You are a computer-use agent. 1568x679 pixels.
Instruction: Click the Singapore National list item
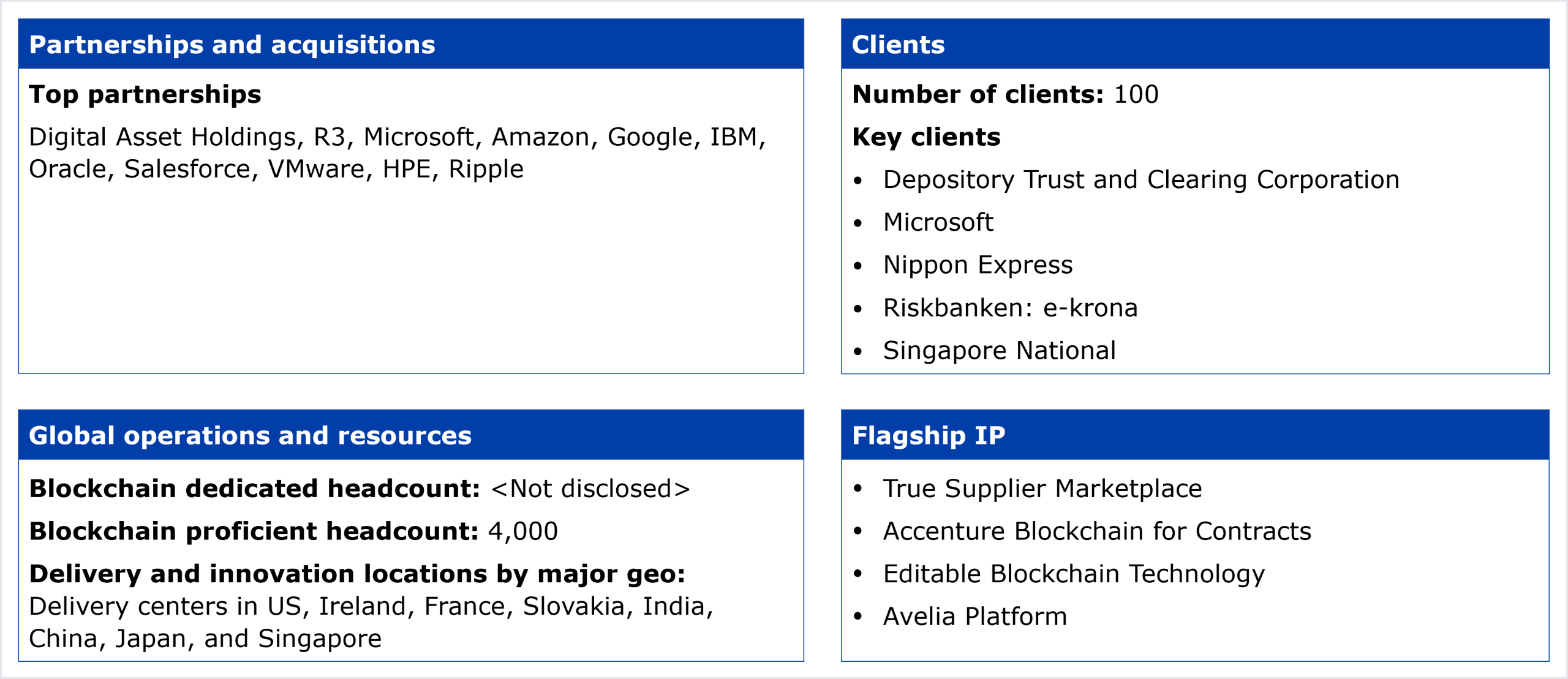point(999,350)
